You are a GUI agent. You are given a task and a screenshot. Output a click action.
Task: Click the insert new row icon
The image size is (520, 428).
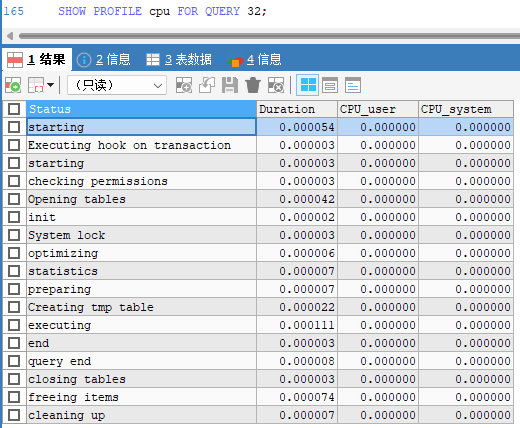[x=13, y=85]
